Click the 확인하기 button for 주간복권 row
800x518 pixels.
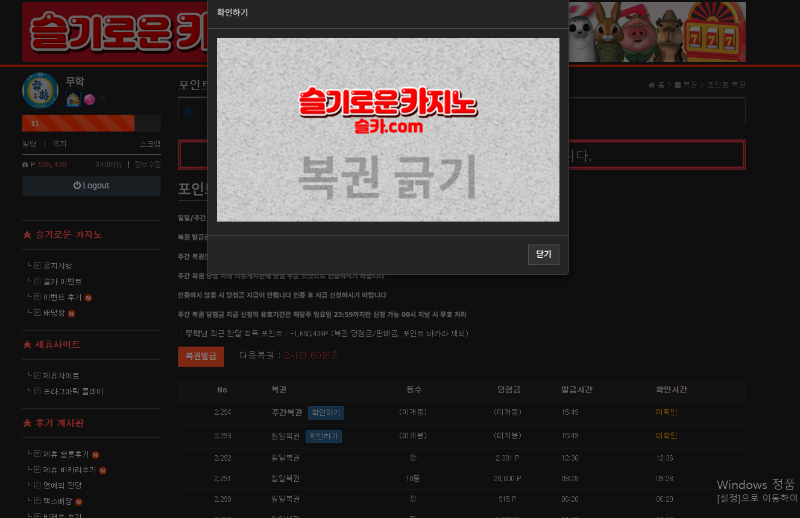tap(324, 412)
